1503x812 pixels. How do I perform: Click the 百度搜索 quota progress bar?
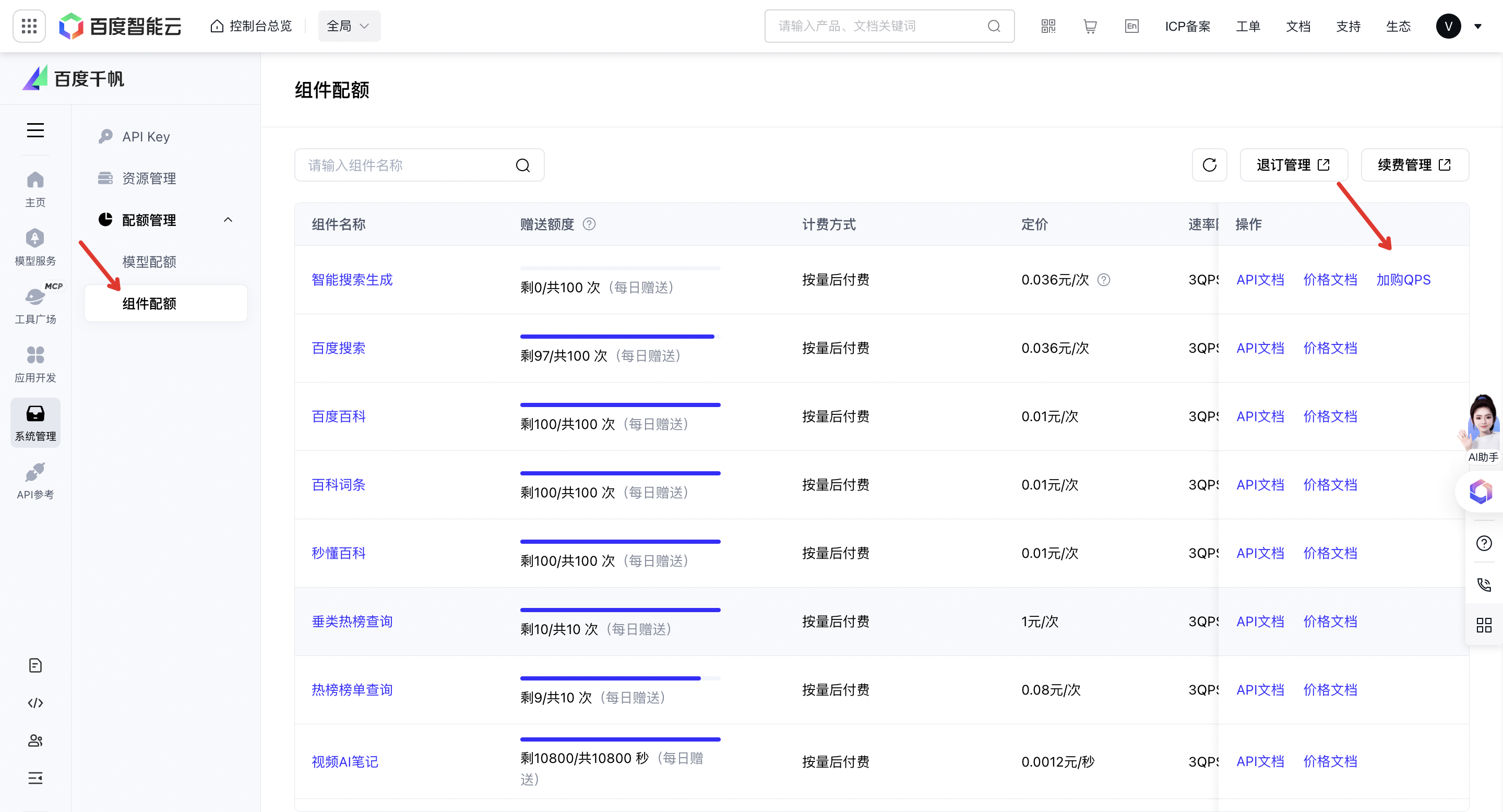pos(619,337)
